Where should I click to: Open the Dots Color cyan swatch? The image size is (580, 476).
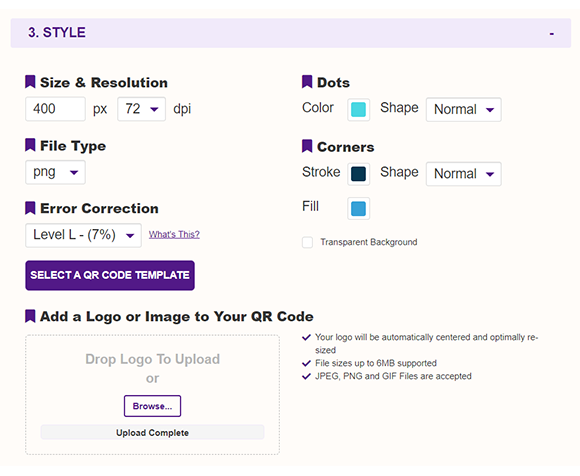[x=358, y=109]
